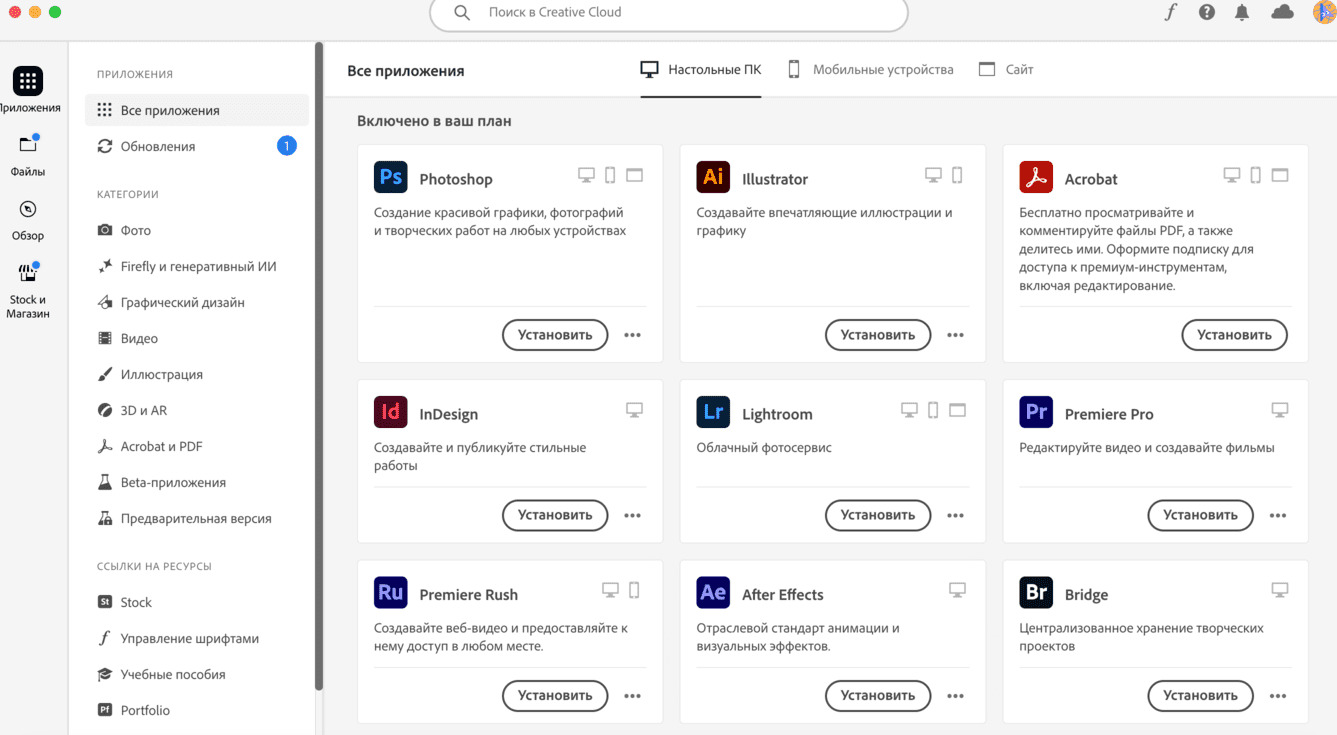Install Illustrator with Установить button

coord(878,335)
